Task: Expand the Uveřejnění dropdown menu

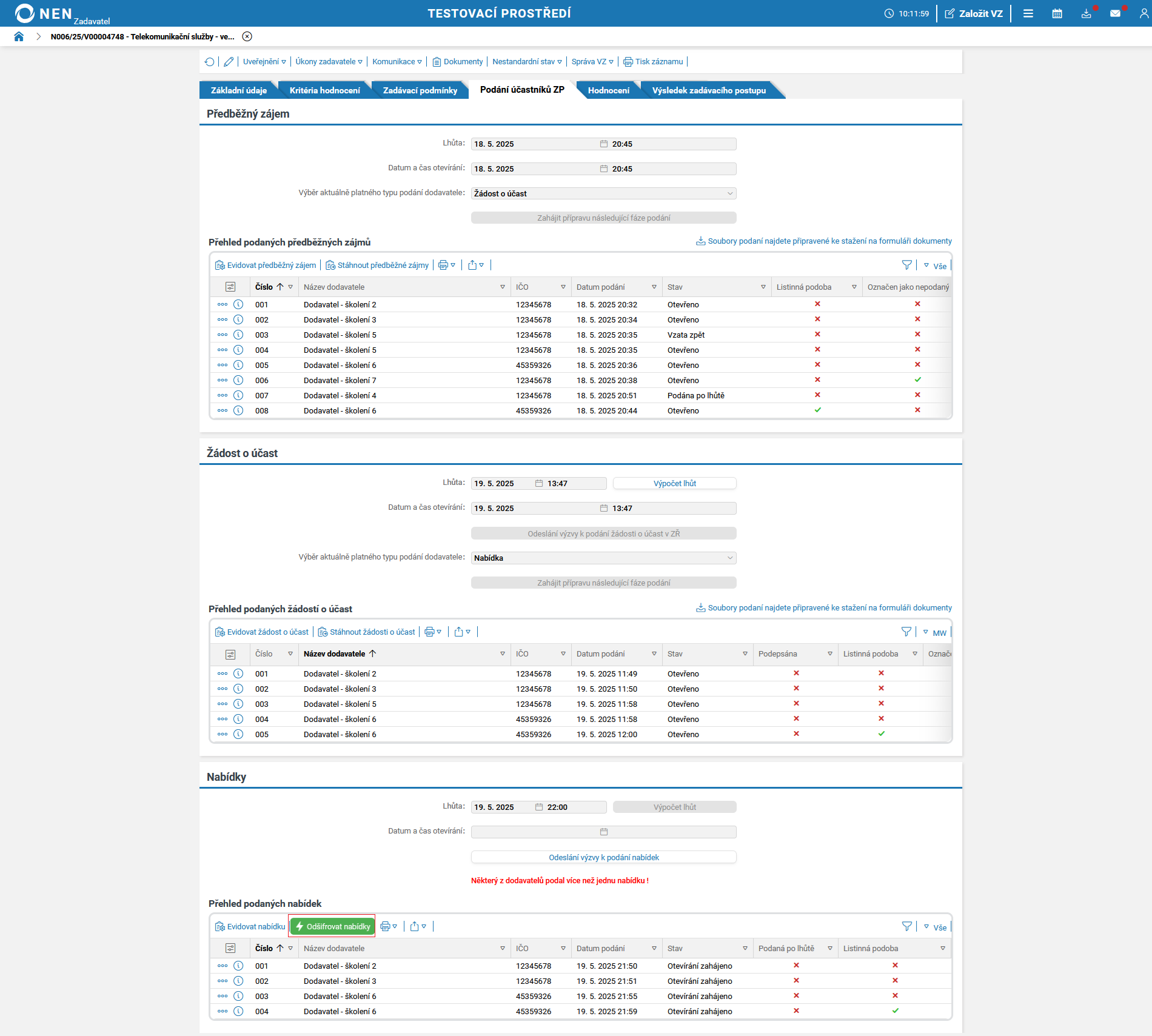Action: pos(264,62)
